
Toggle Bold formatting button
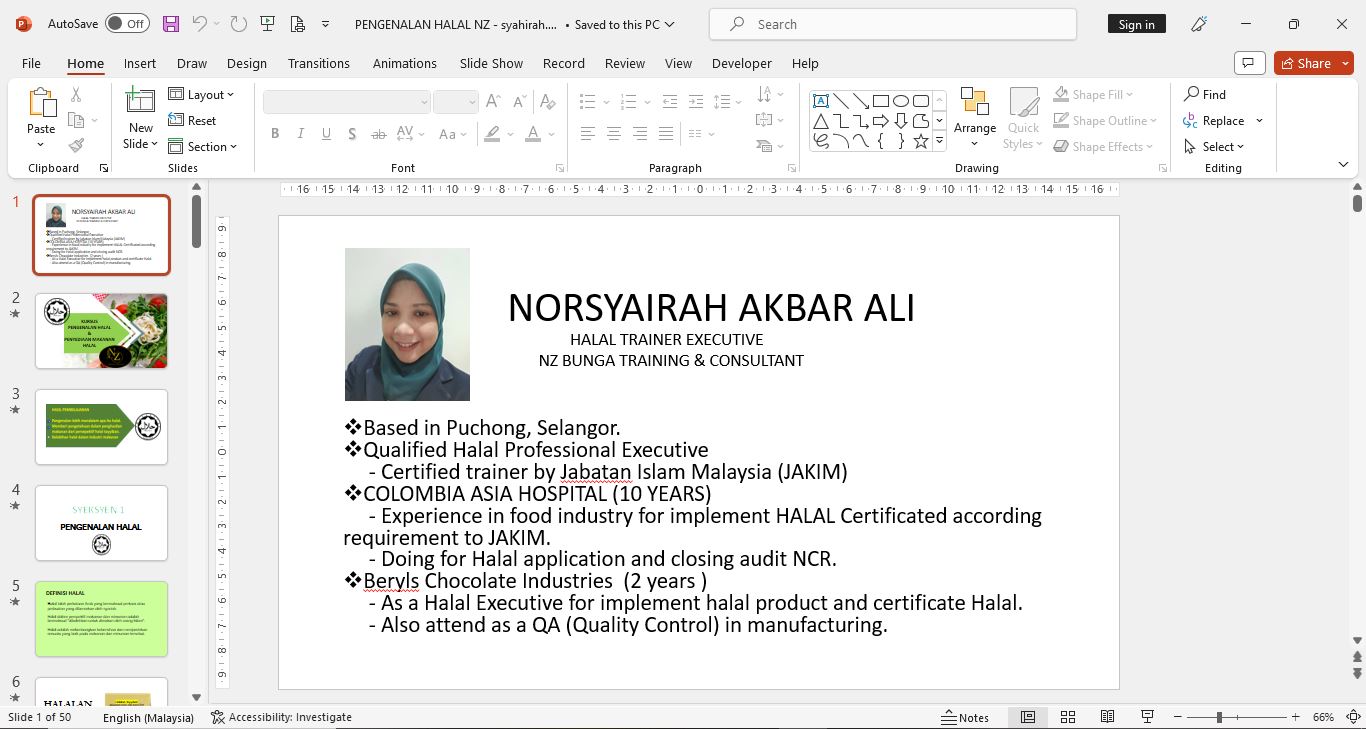coord(274,134)
